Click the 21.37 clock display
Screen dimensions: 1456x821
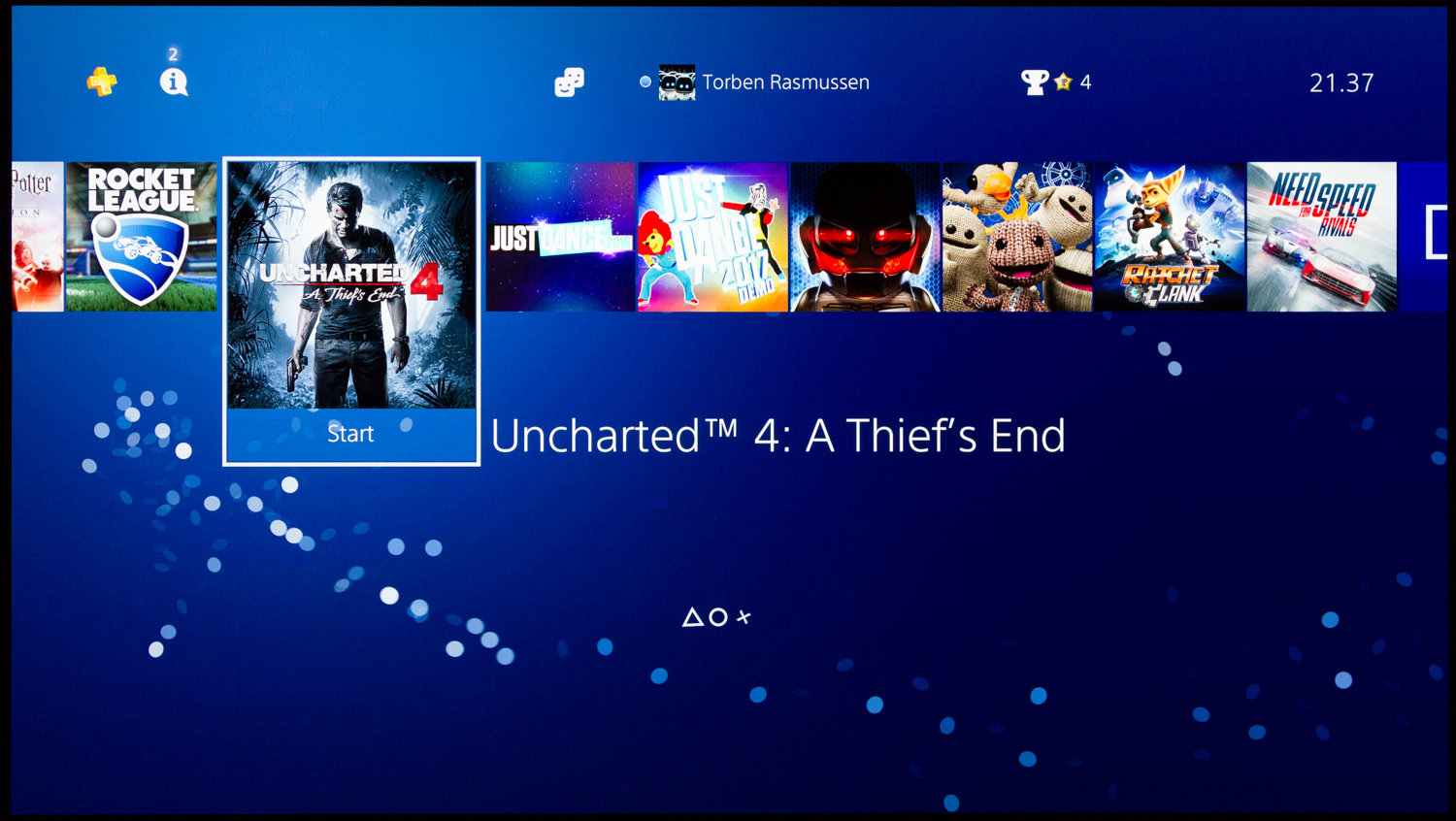(1341, 83)
